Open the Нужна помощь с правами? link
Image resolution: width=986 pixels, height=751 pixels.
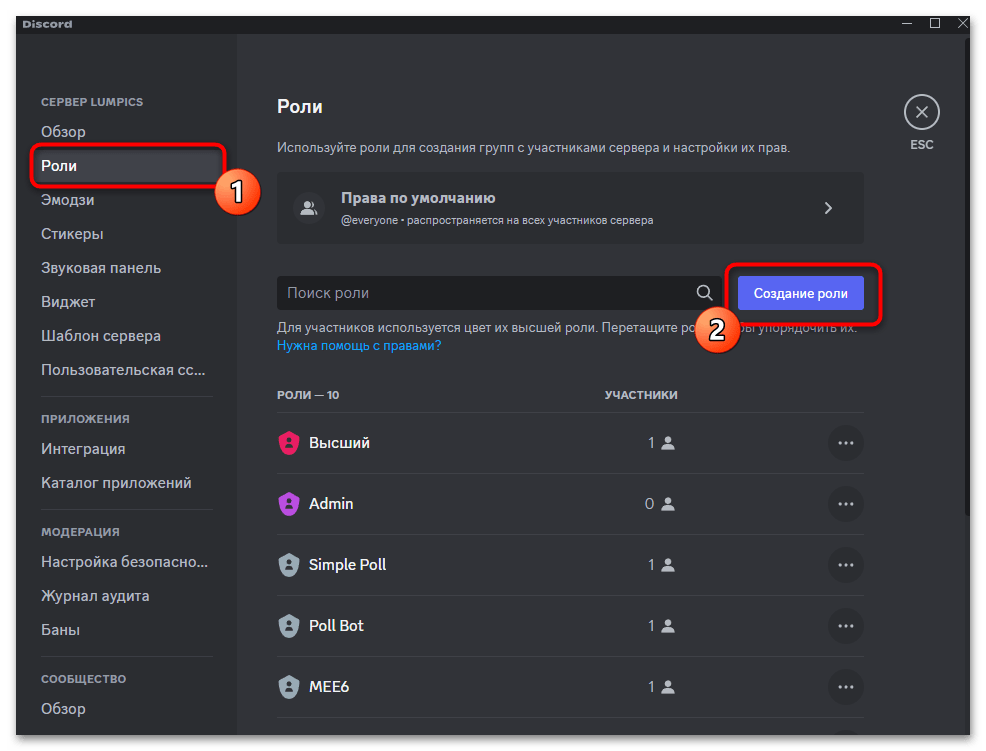pyautogui.click(x=359, y=345)
